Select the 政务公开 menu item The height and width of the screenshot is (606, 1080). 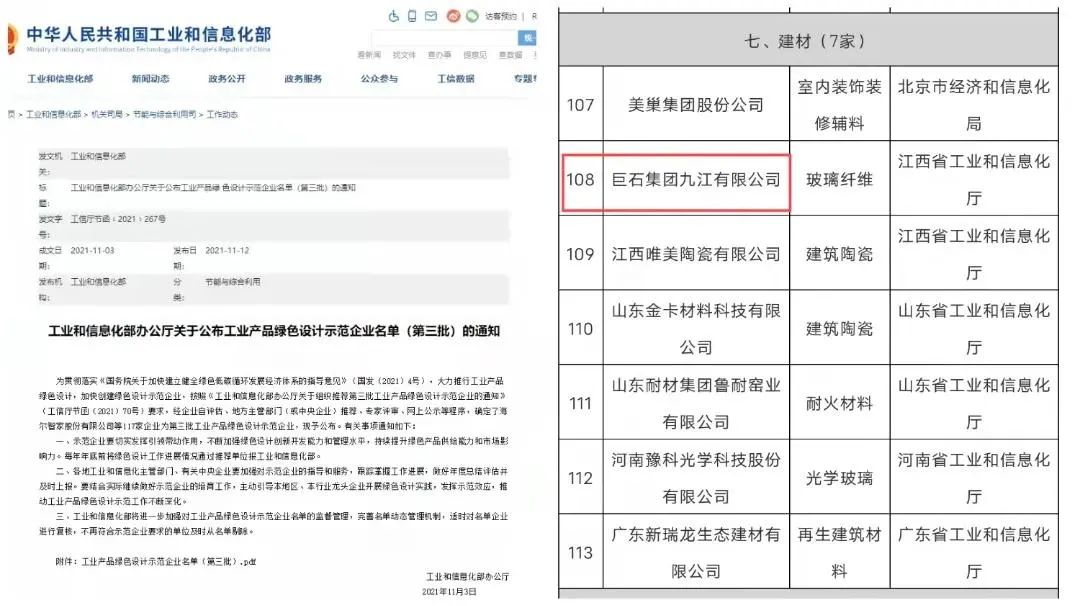tap(227, 79)
